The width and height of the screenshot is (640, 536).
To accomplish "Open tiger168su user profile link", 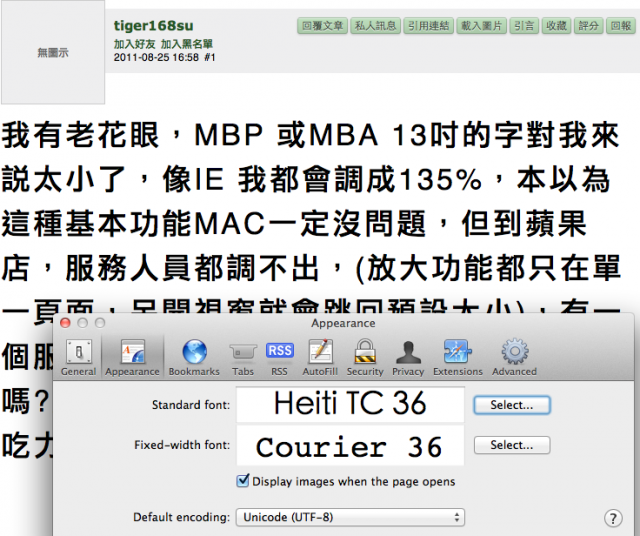I will [x=153, y=26].
